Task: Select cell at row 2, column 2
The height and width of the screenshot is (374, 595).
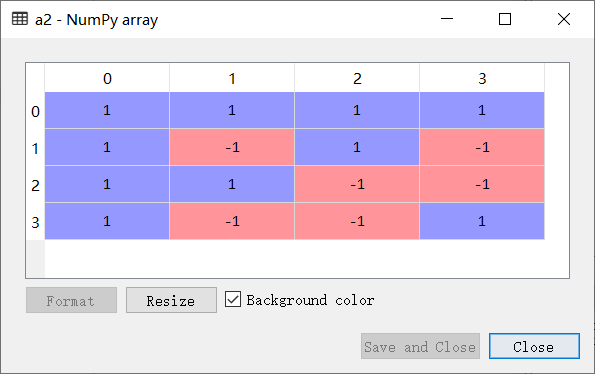Action: tap(357, 184)
